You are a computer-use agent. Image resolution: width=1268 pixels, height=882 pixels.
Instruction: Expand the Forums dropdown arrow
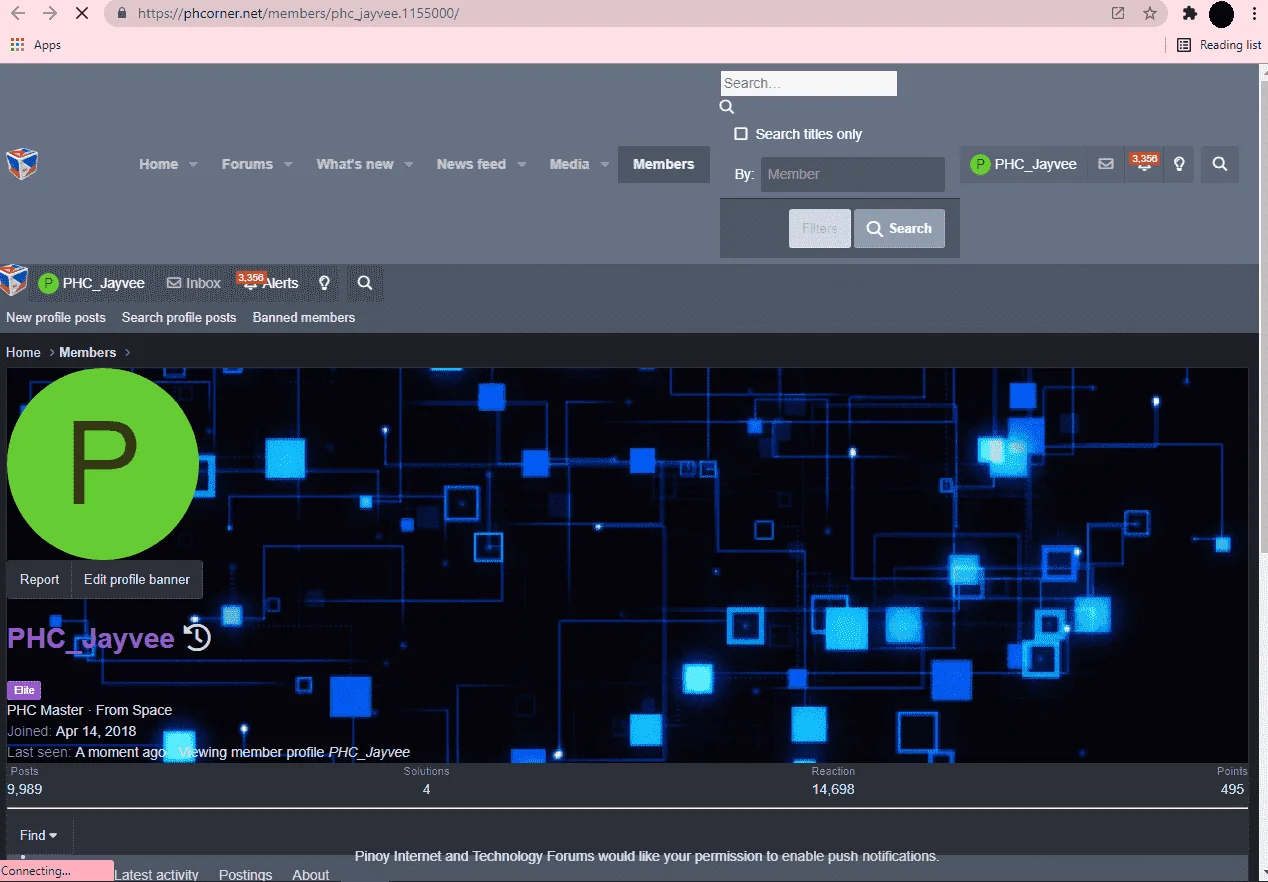point(288,164)
